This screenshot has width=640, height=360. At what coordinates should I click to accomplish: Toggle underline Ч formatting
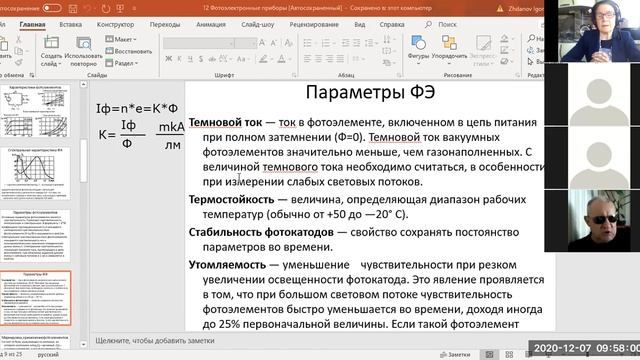[x=190, y=59]
